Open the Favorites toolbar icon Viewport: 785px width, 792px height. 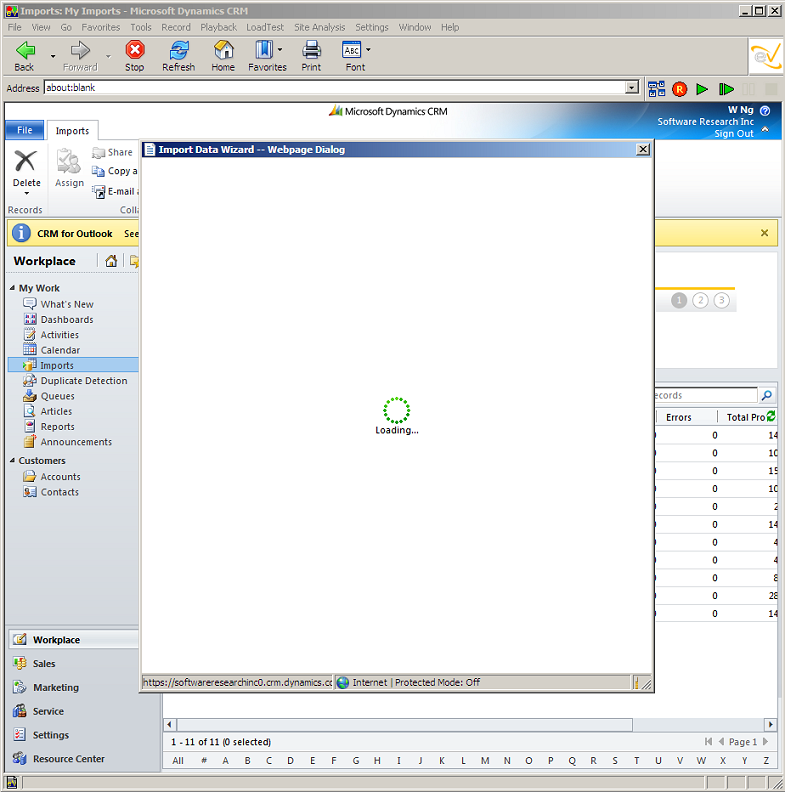pos(264,50)
